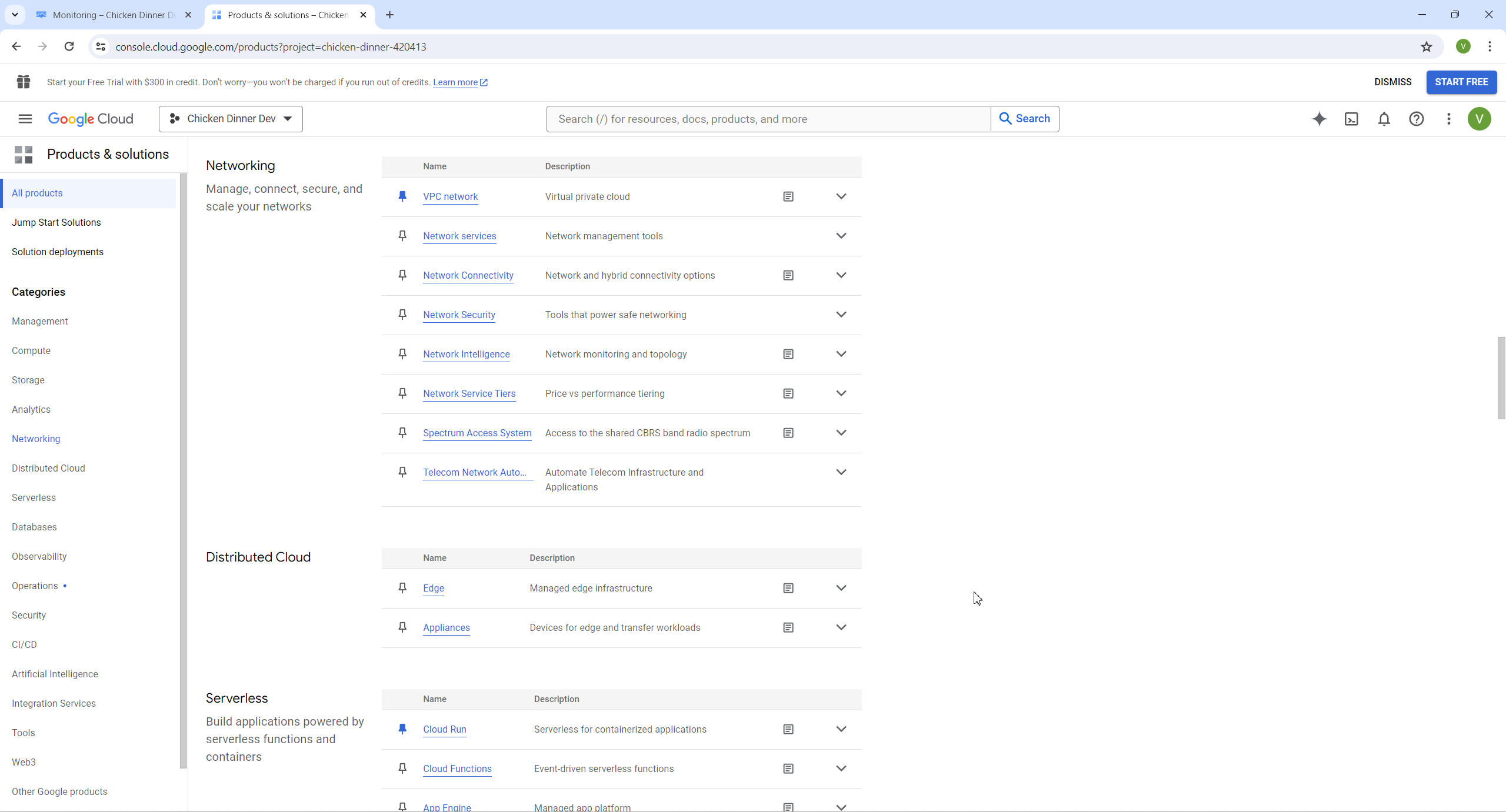The height and width of the screenshot is (812, 1506).
Task: Activate Cloud Shell terminal icon
Action: point(1351,119)
